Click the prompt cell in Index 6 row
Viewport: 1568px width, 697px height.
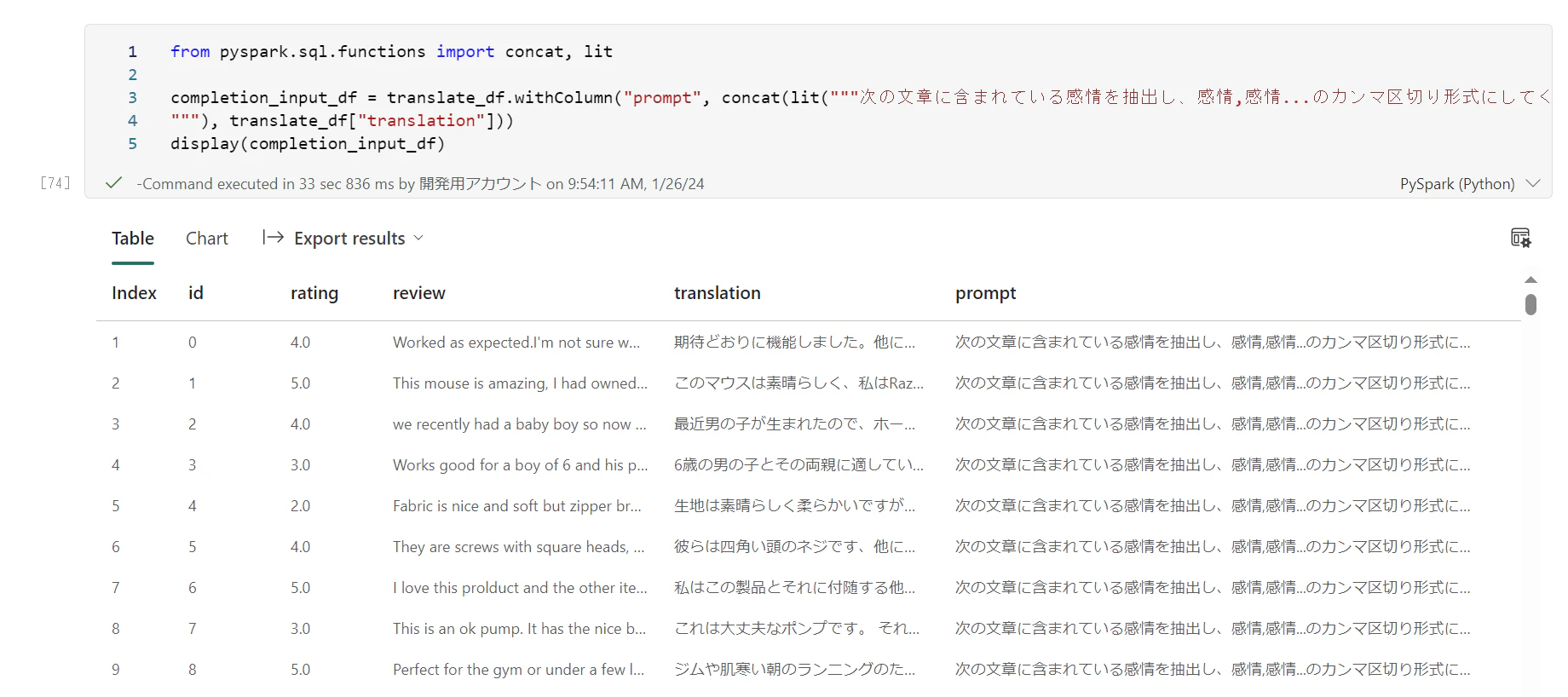click(x=1213, y=547)
